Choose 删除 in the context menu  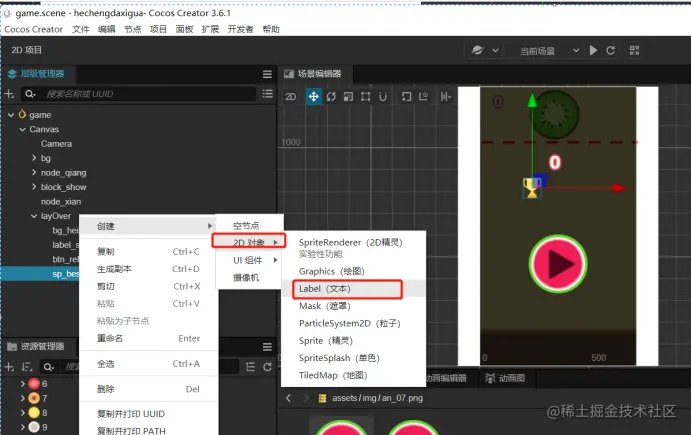click(148, 389)
